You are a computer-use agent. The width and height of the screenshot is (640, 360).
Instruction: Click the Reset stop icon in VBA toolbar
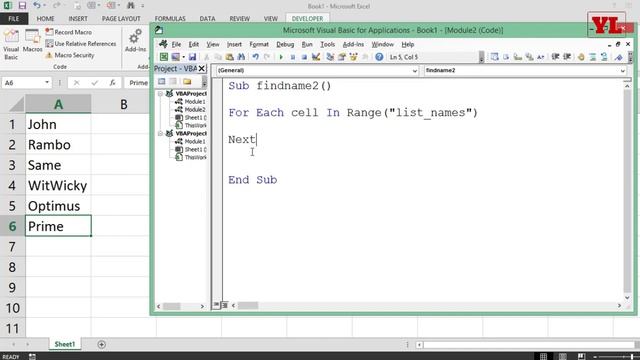(x=304, y=57)
